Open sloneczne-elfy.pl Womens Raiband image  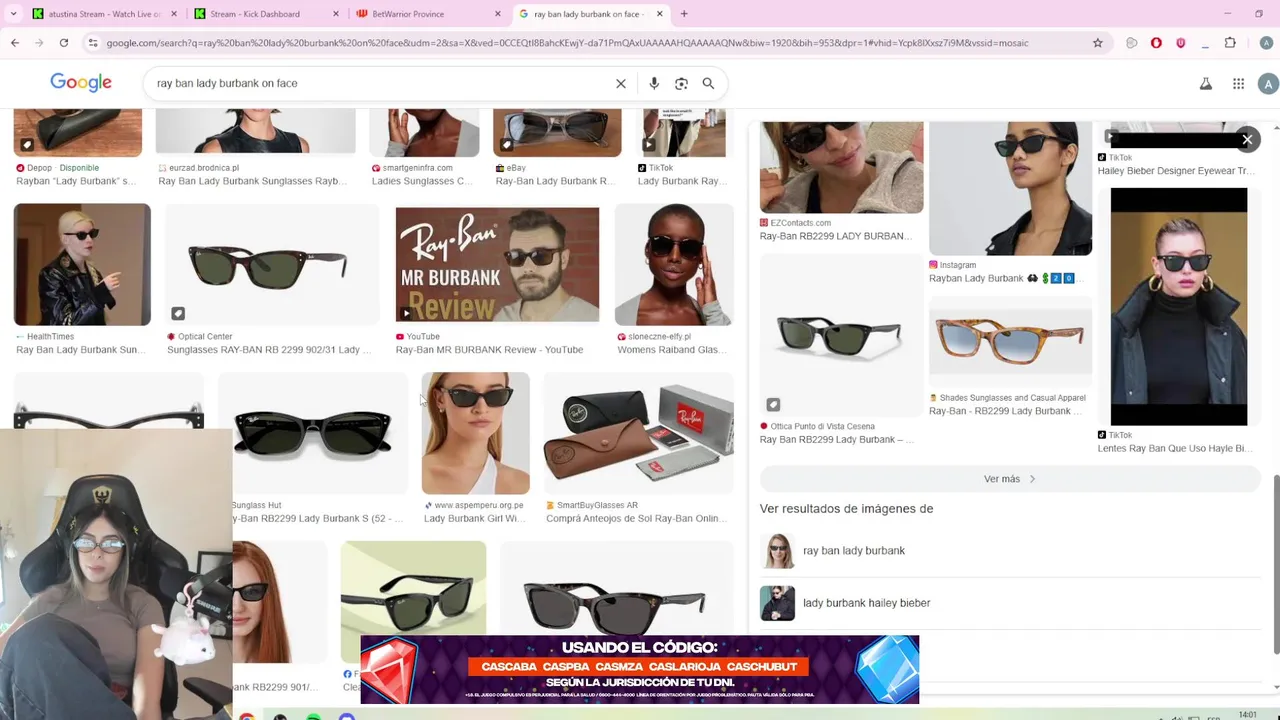point(674,265)
